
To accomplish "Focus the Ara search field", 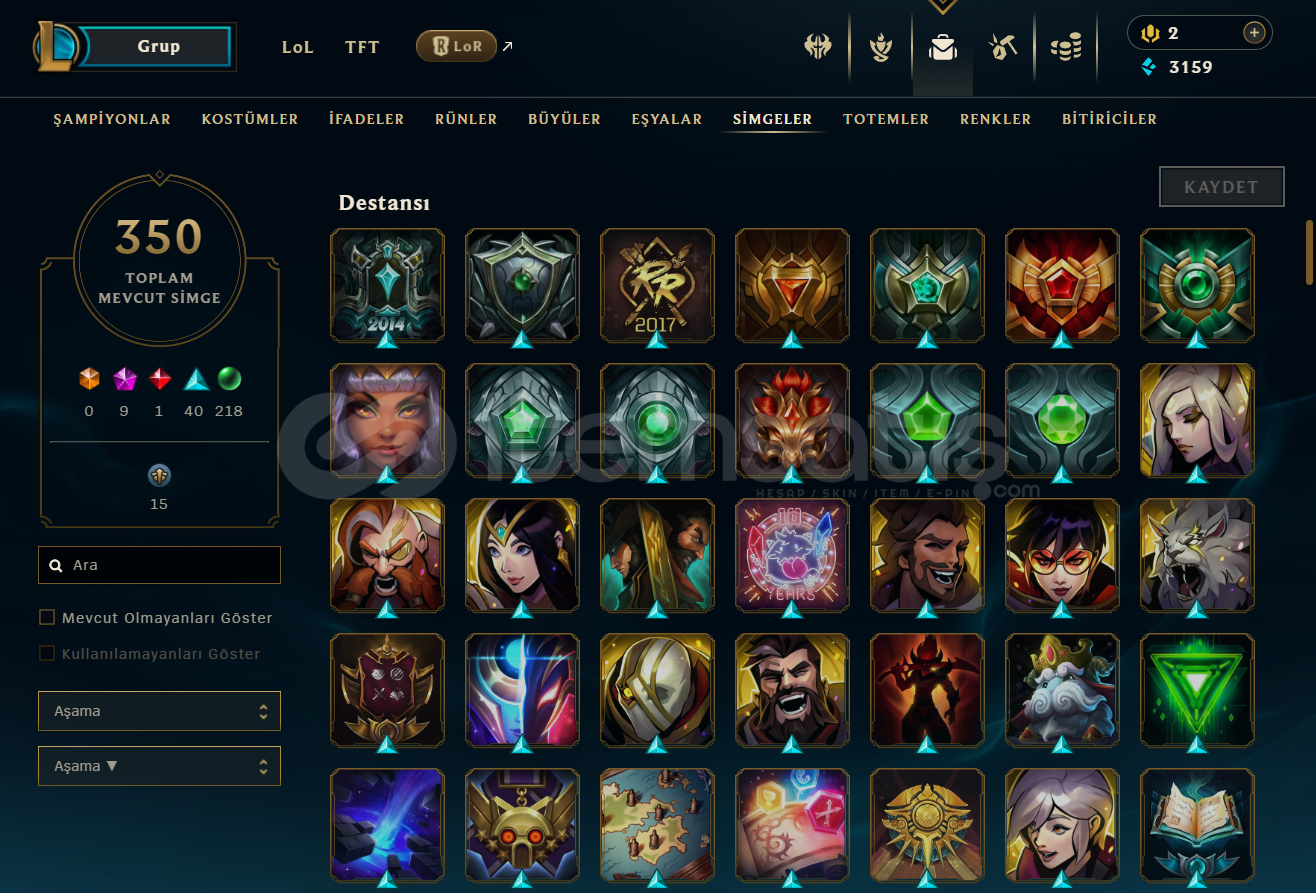I will [x=159, y=565].
